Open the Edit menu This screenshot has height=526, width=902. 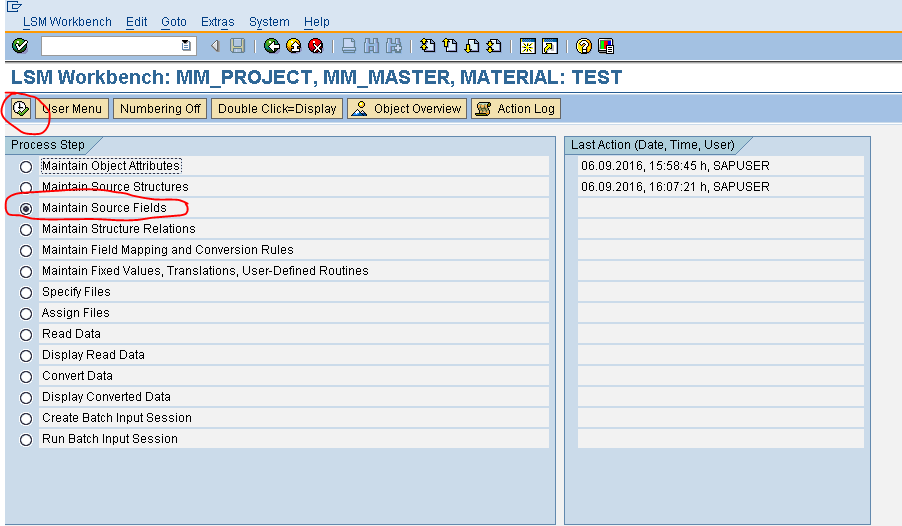(136, 22)
